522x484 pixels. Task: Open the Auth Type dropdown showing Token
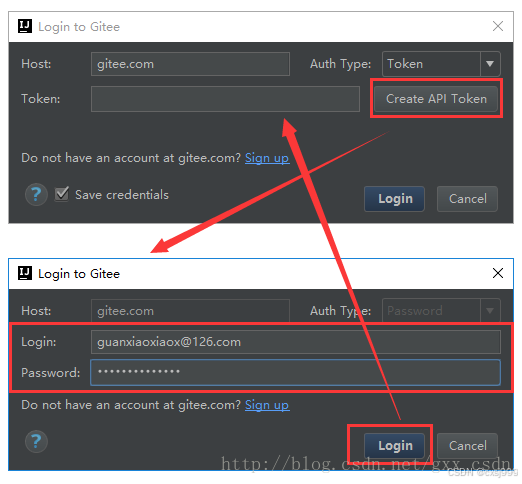[441, 64]
